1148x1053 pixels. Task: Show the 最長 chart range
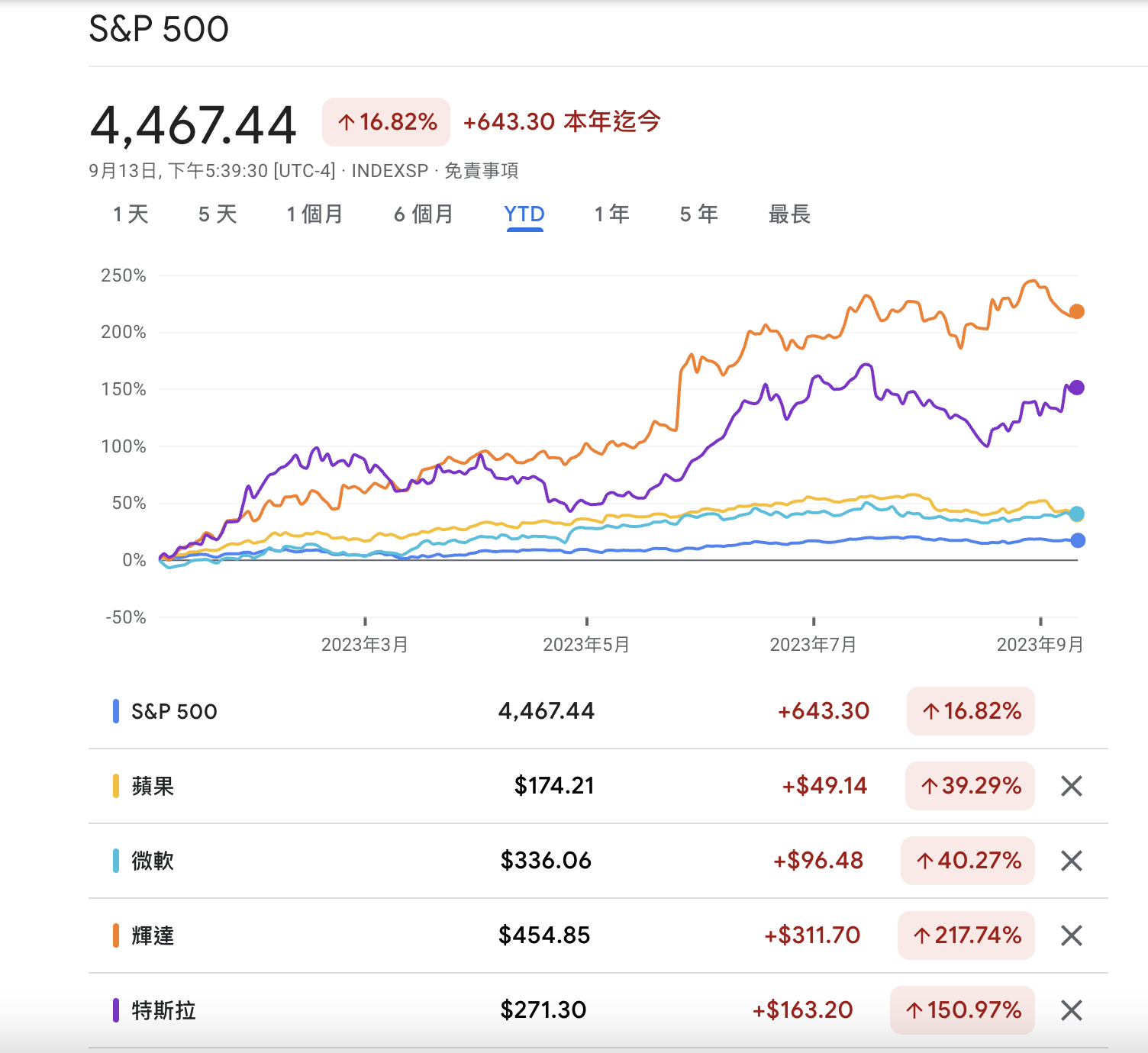789,214
